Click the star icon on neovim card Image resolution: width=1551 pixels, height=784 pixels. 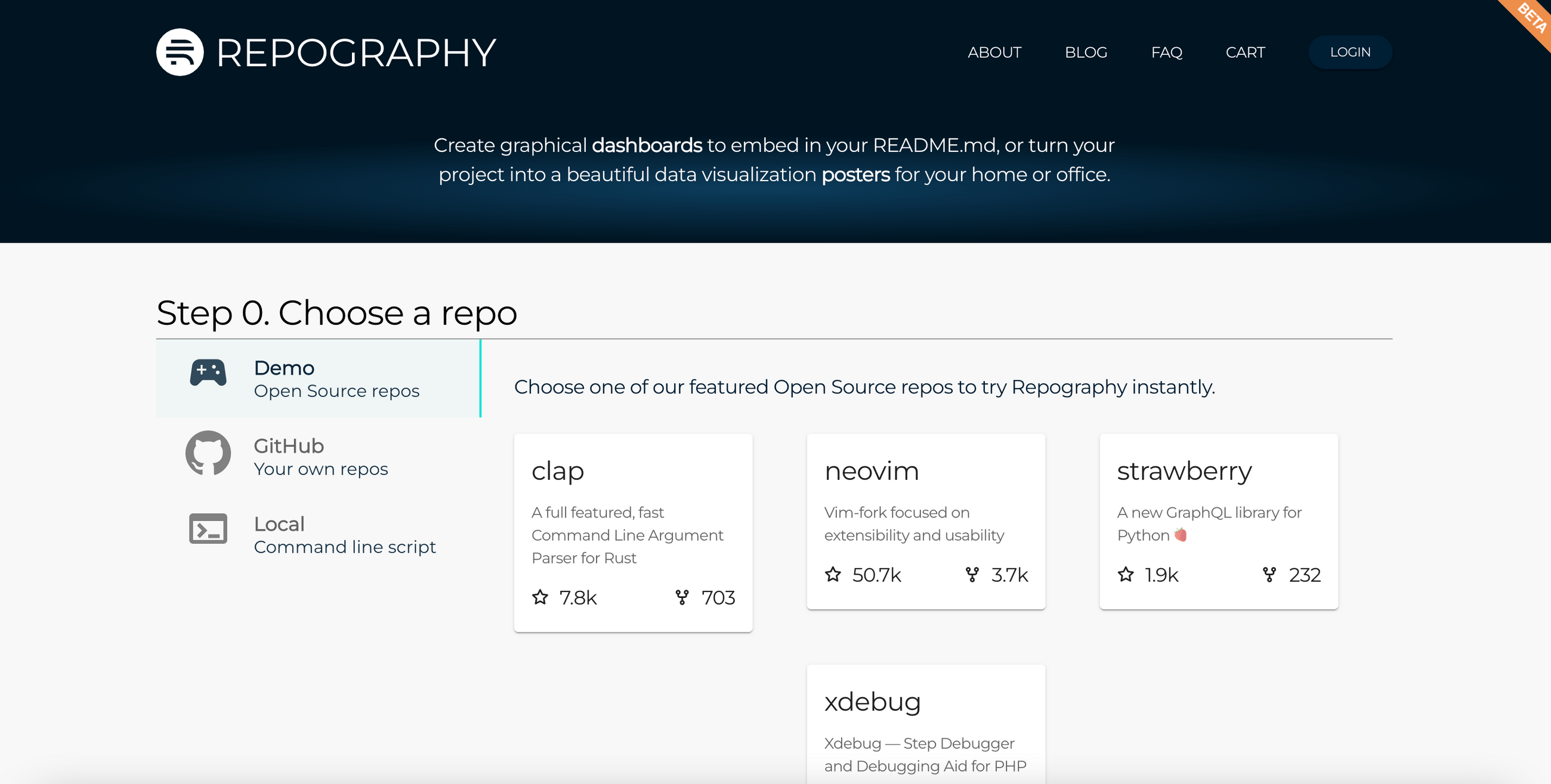click(x=833, y=575)
